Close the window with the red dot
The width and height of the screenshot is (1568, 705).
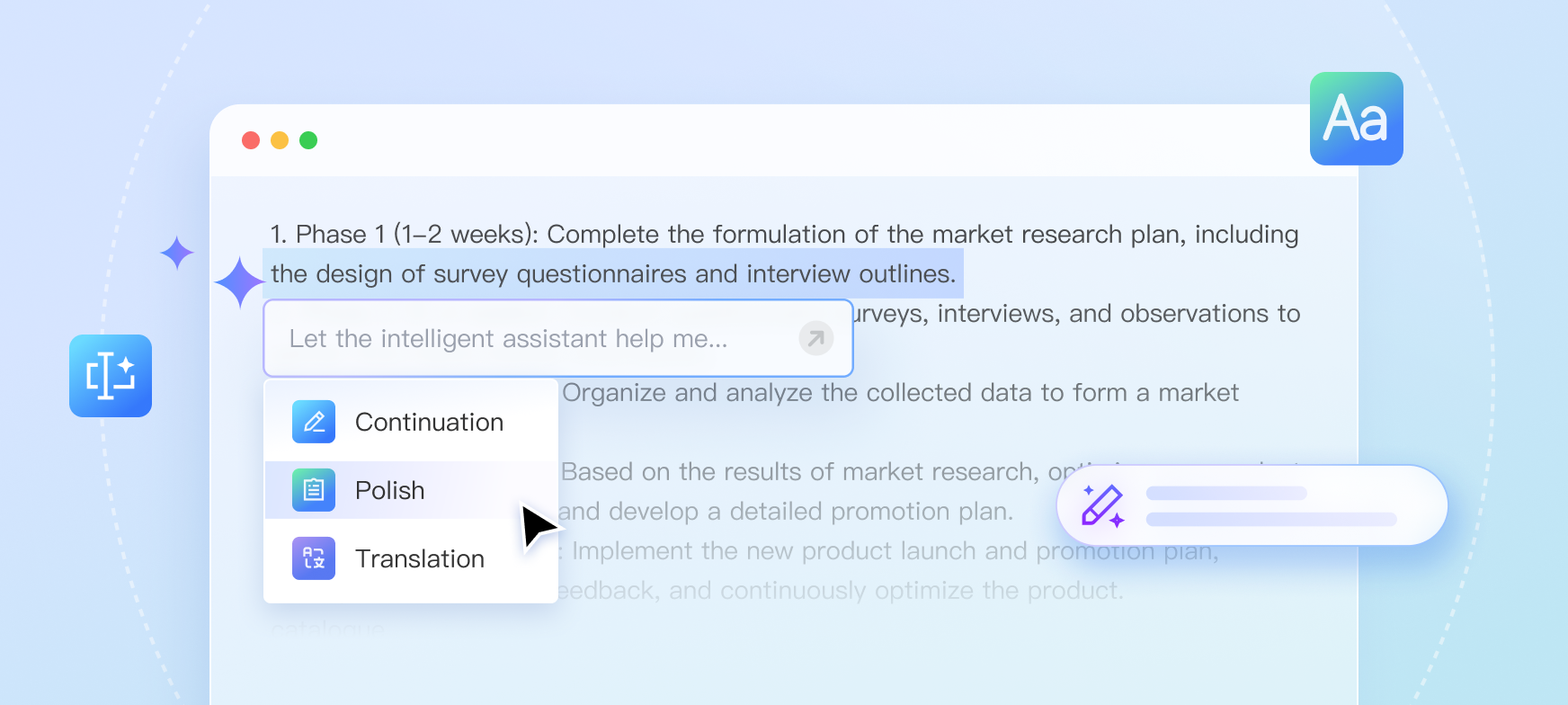(251, 140)
